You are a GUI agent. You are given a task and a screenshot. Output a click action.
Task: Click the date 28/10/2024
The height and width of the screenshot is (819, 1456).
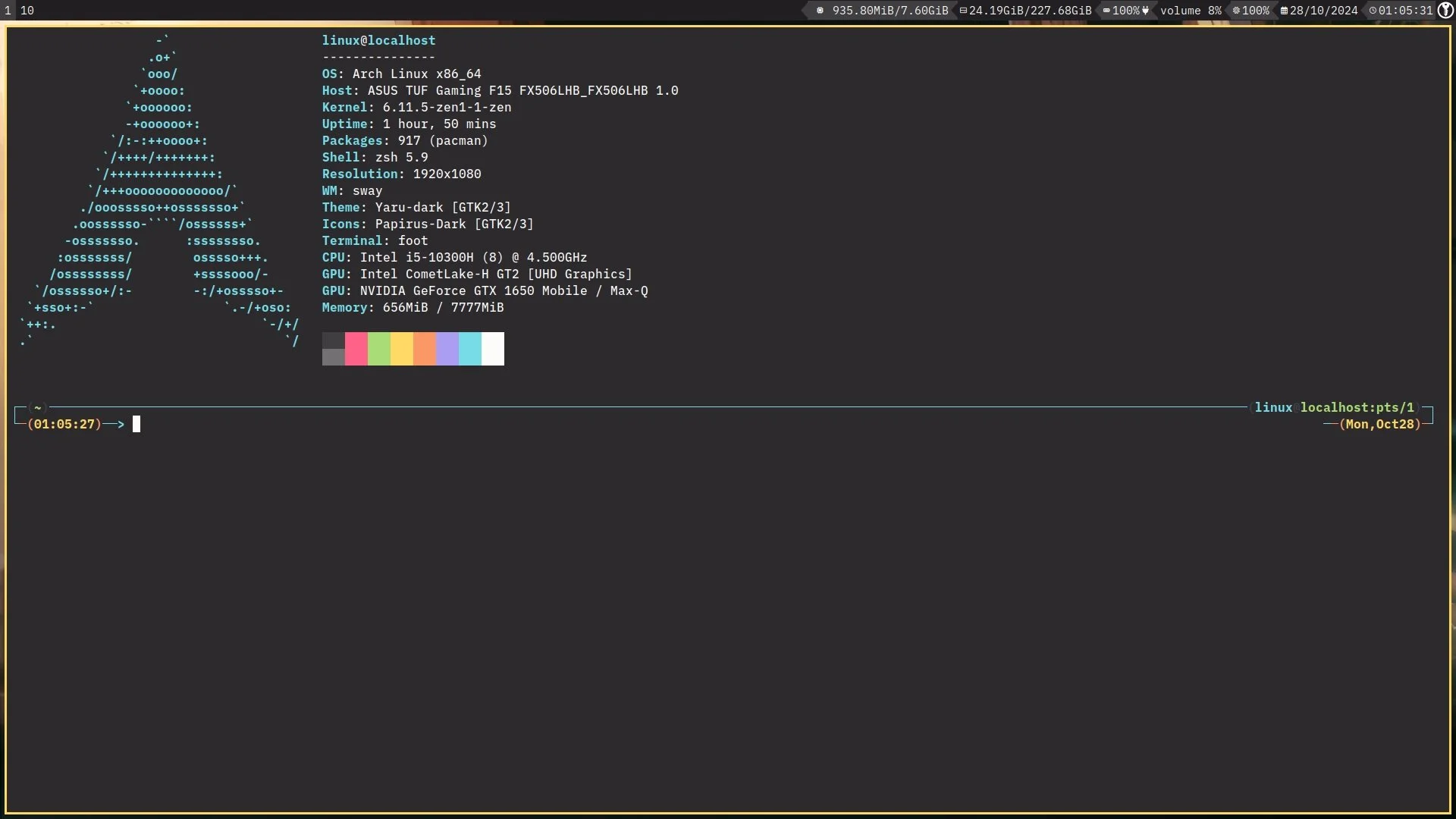[x=1323, y=11]
